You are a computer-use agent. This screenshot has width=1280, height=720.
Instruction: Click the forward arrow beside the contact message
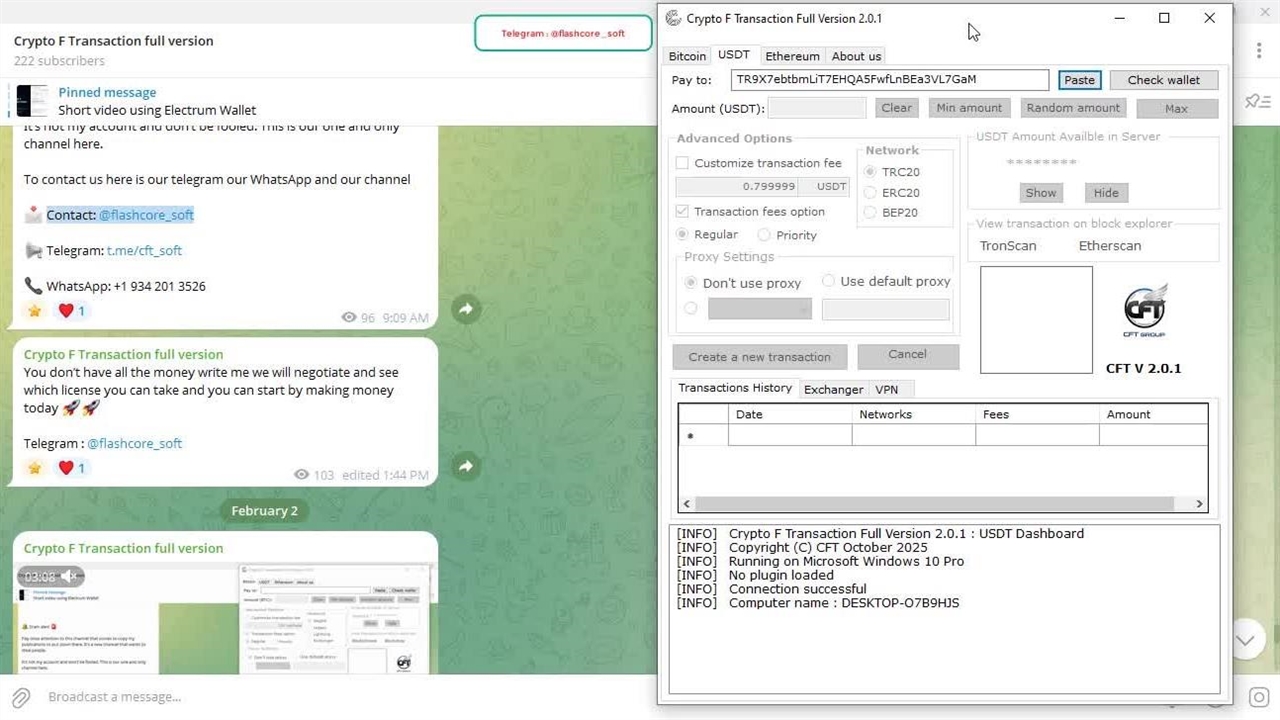466,310
